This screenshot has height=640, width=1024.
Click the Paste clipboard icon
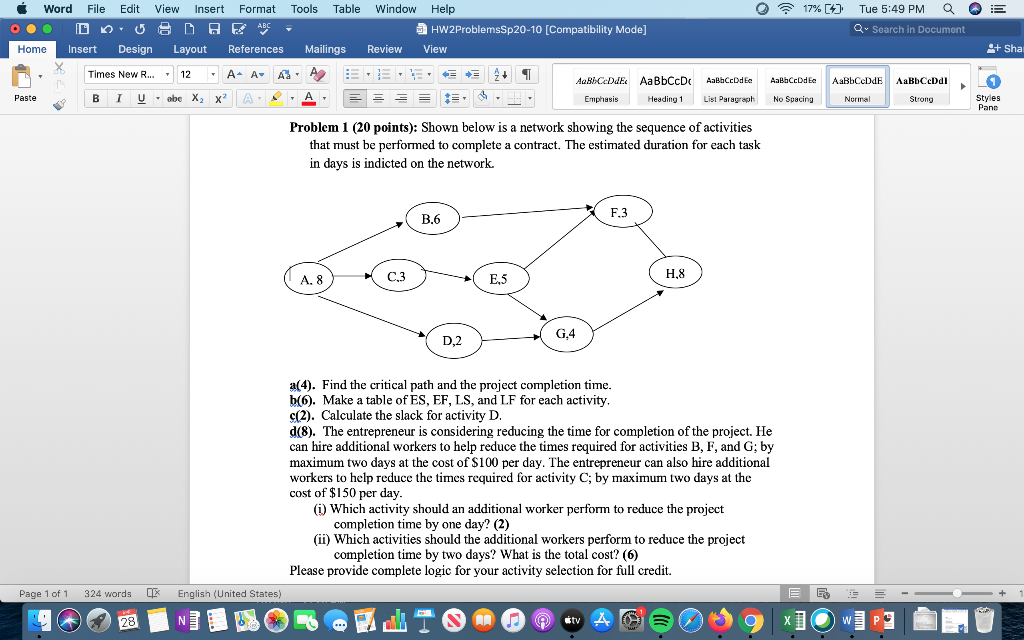(x=21, y=77)
